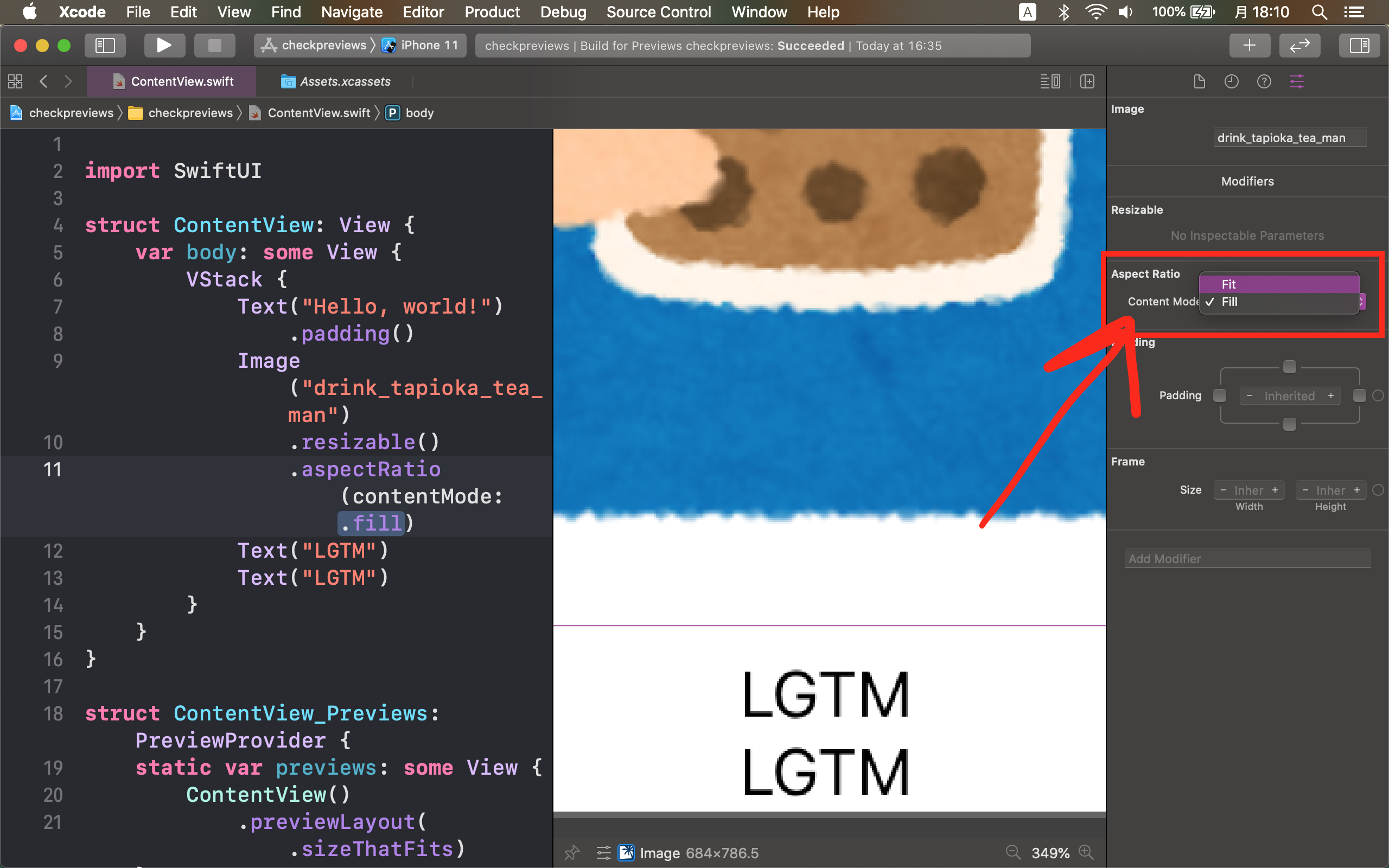Show the History inspector icon
Viewport: 1389px width, 868px height.
pyautogui.click(x=1231, y=81)
